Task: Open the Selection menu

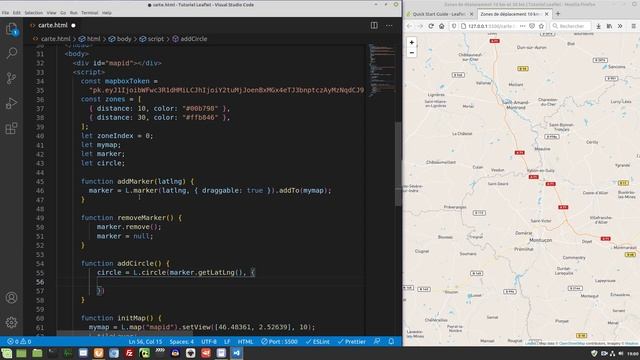Action: click(x=33, y=13)
